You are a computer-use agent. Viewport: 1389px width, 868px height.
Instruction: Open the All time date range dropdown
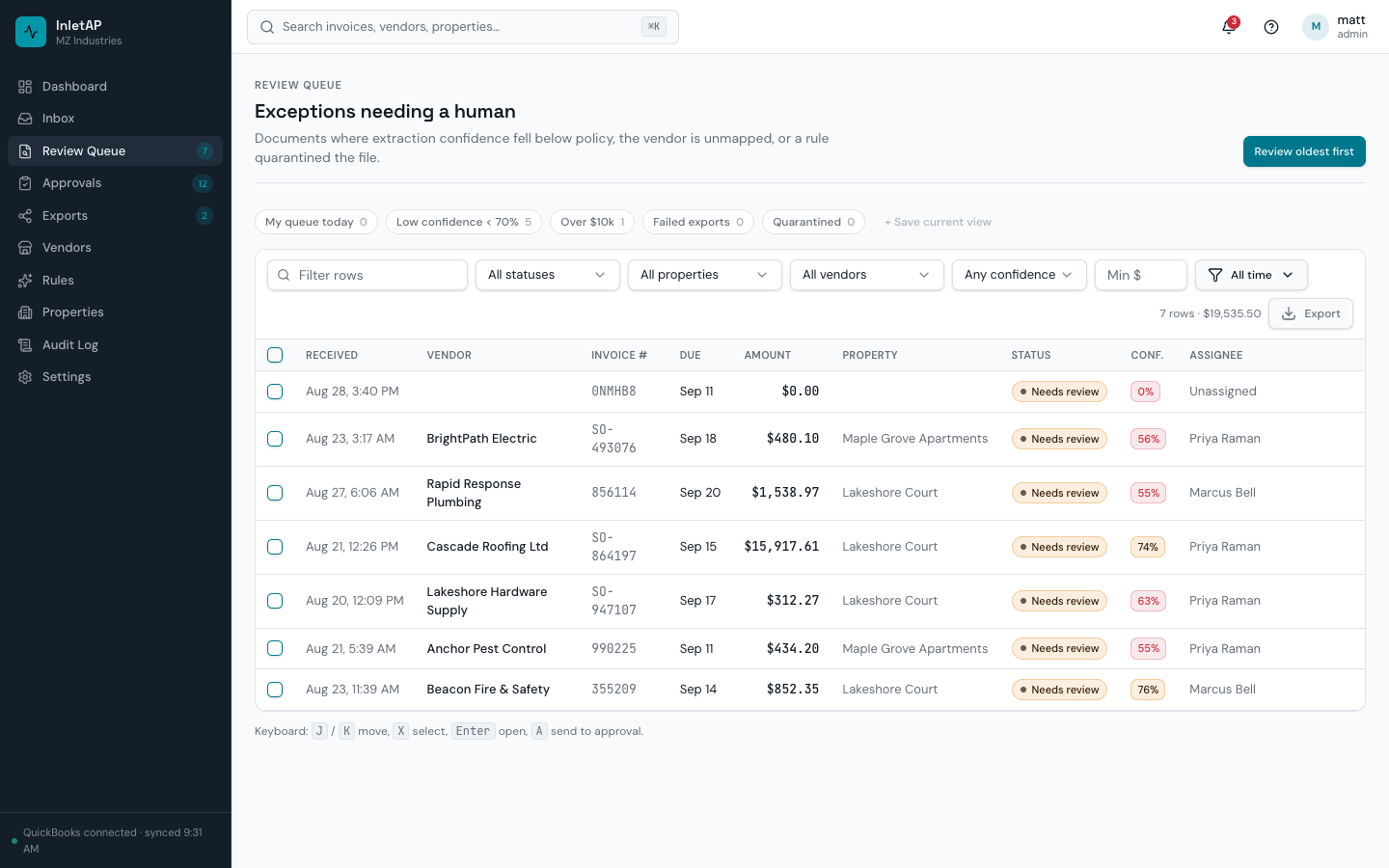1251,275
